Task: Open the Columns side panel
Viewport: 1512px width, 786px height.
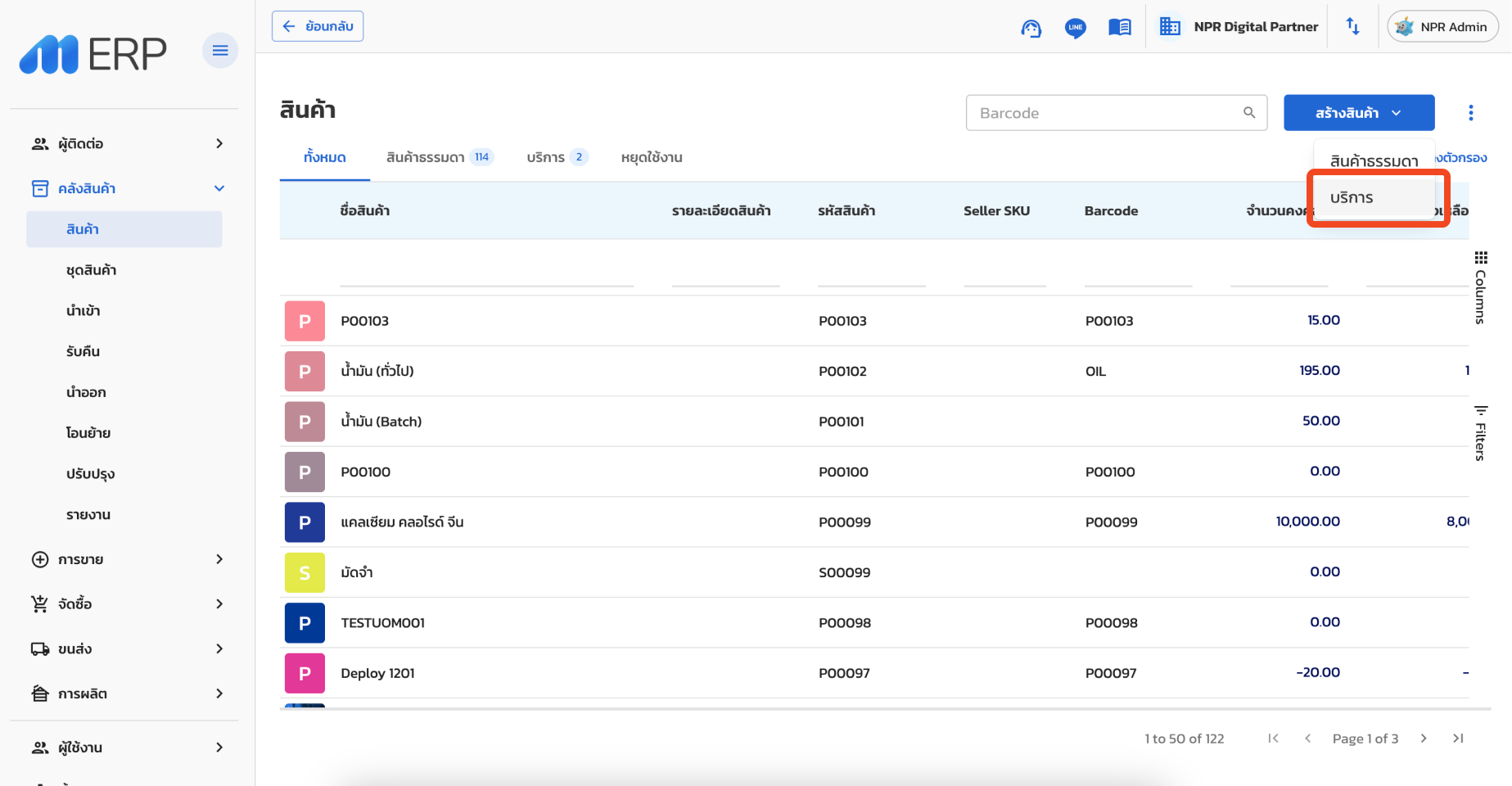Action: (1480, 288)
